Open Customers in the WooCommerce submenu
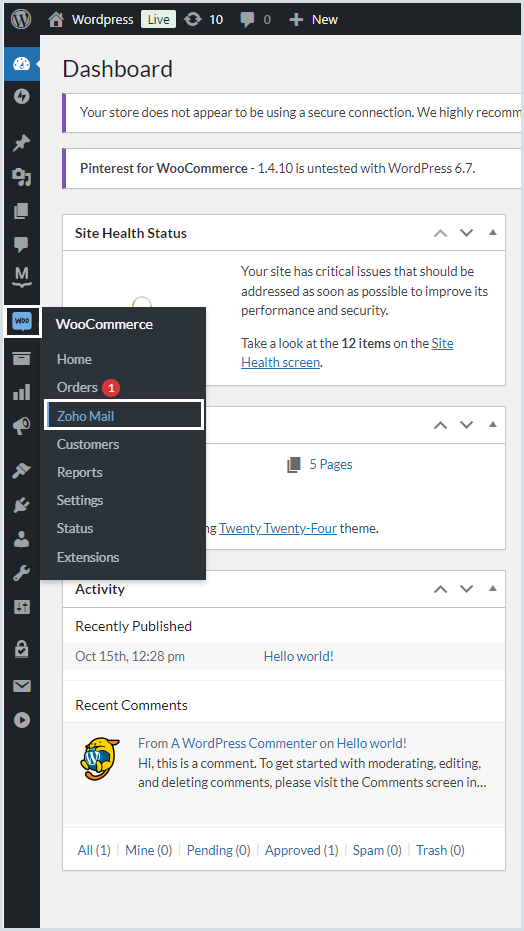The image size is (524, 931). [x=88, y=444]
